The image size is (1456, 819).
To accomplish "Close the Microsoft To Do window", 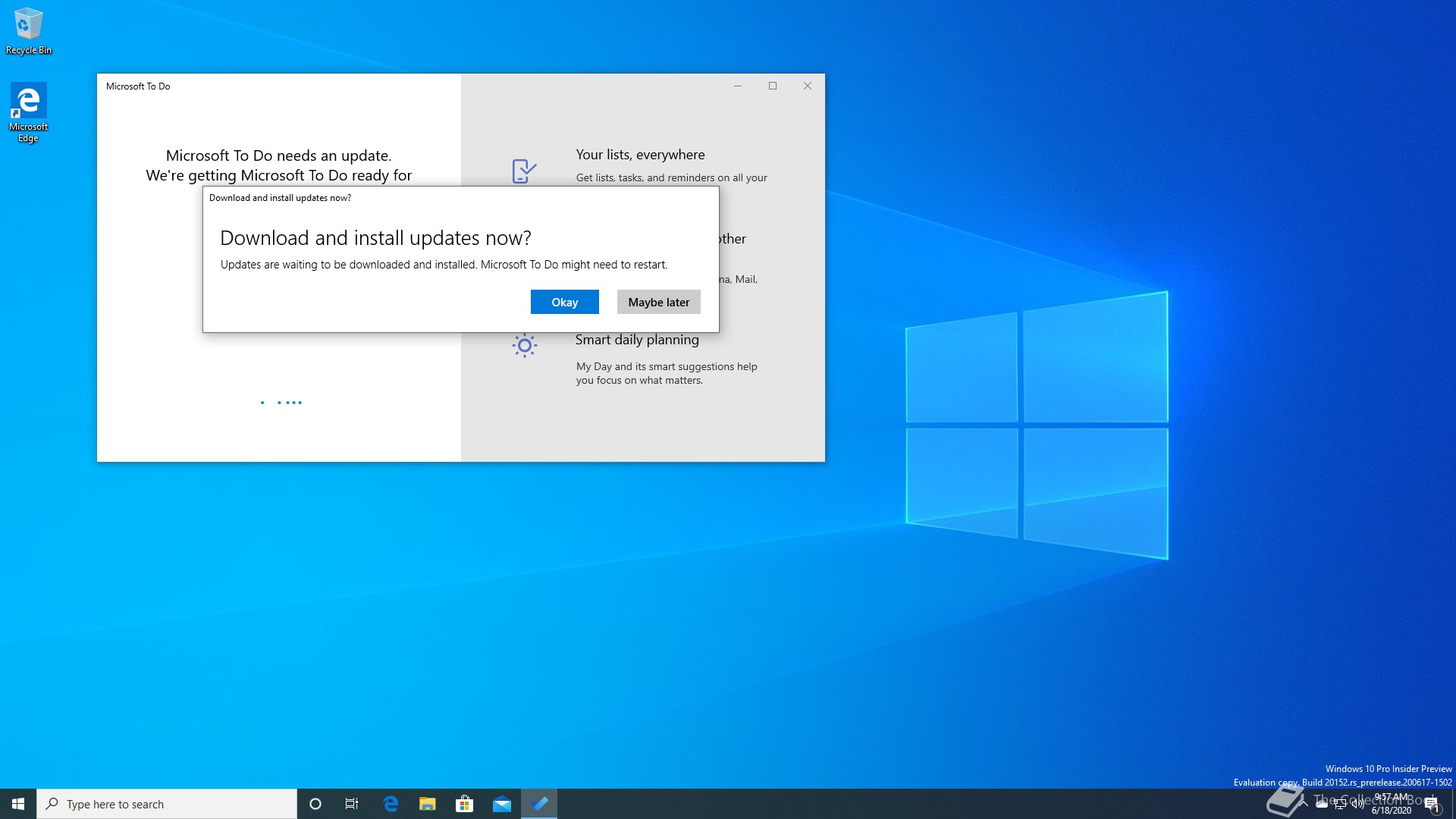I will [808, 86].
